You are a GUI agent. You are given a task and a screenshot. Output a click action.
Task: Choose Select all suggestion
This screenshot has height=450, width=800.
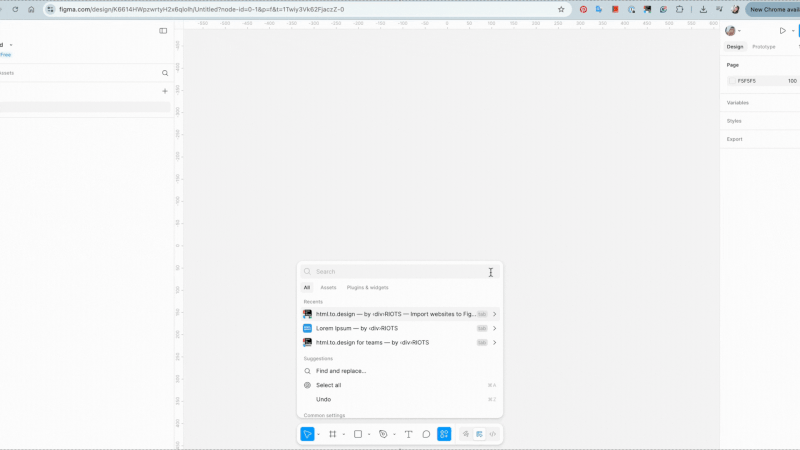point(399,385)
